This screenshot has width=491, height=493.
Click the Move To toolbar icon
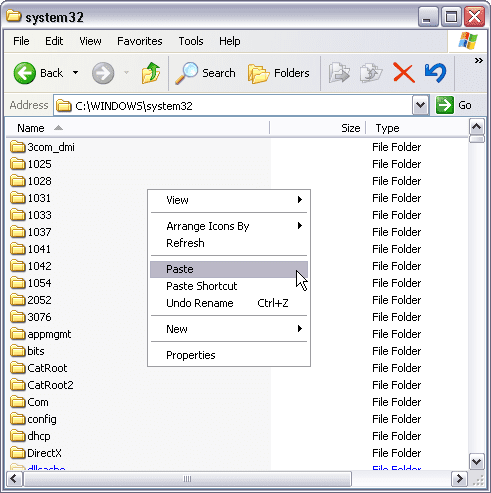click(339, 73)
